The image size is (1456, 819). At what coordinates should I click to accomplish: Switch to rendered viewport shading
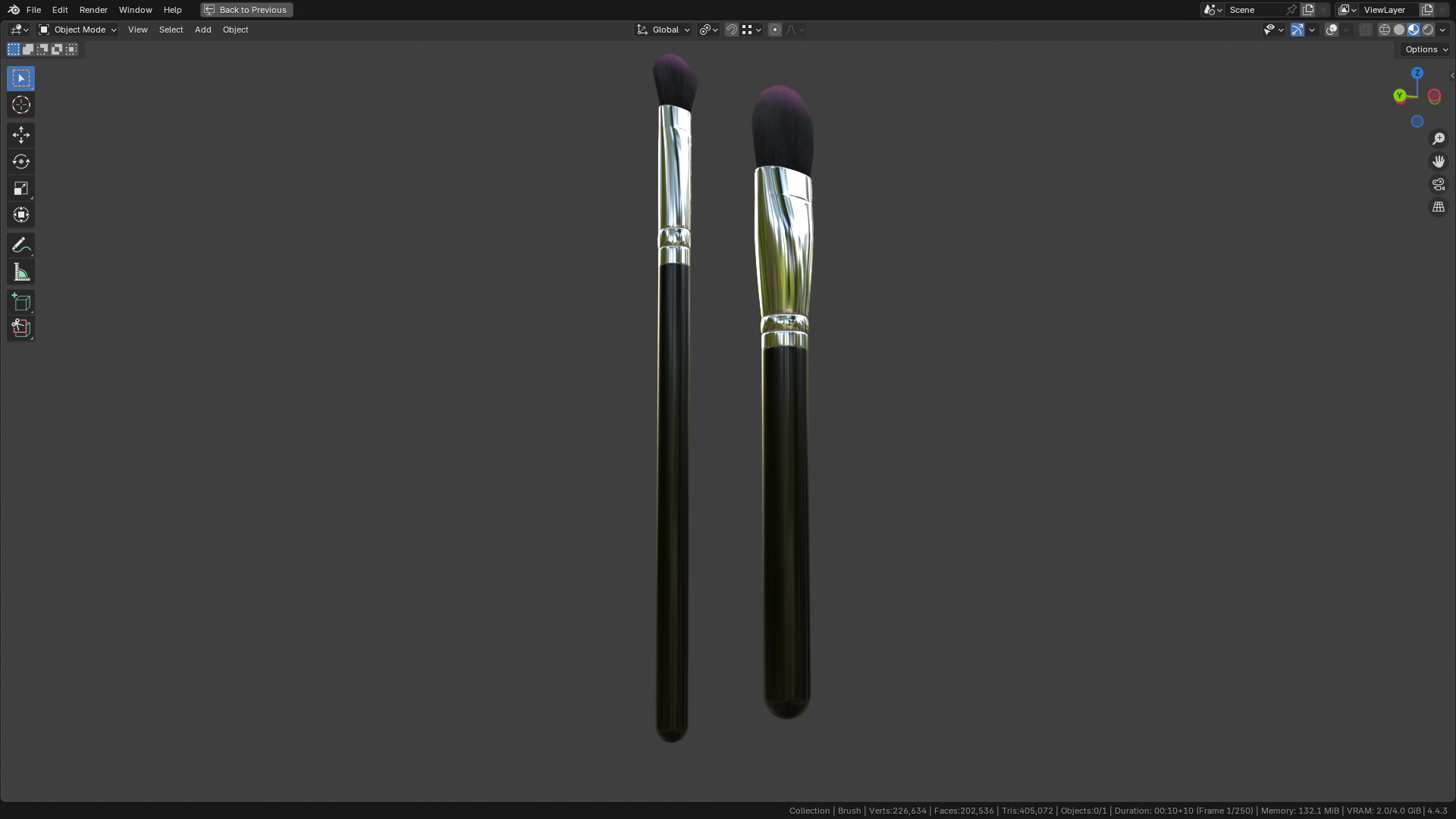click(1428, 30)
